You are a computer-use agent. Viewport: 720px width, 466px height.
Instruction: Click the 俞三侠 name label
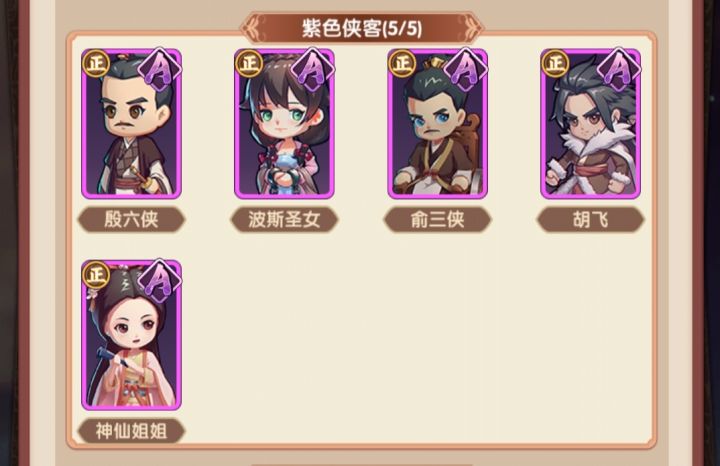click(x=438, y=219)
